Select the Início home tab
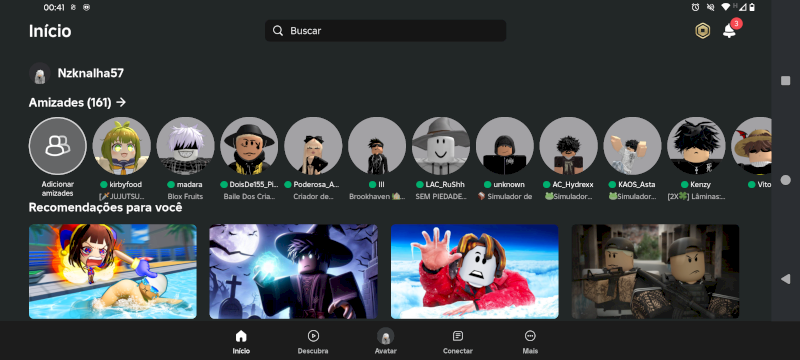 tap(241, 342)
